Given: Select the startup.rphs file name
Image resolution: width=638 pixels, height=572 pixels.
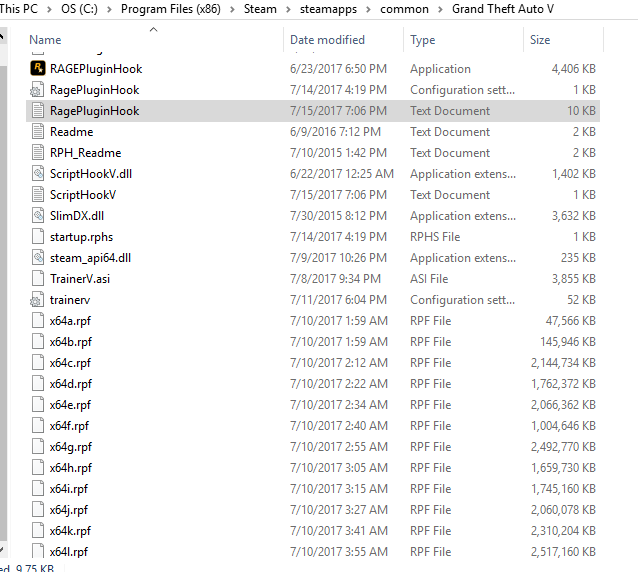Looking at the screenshot, I should 81,237.
